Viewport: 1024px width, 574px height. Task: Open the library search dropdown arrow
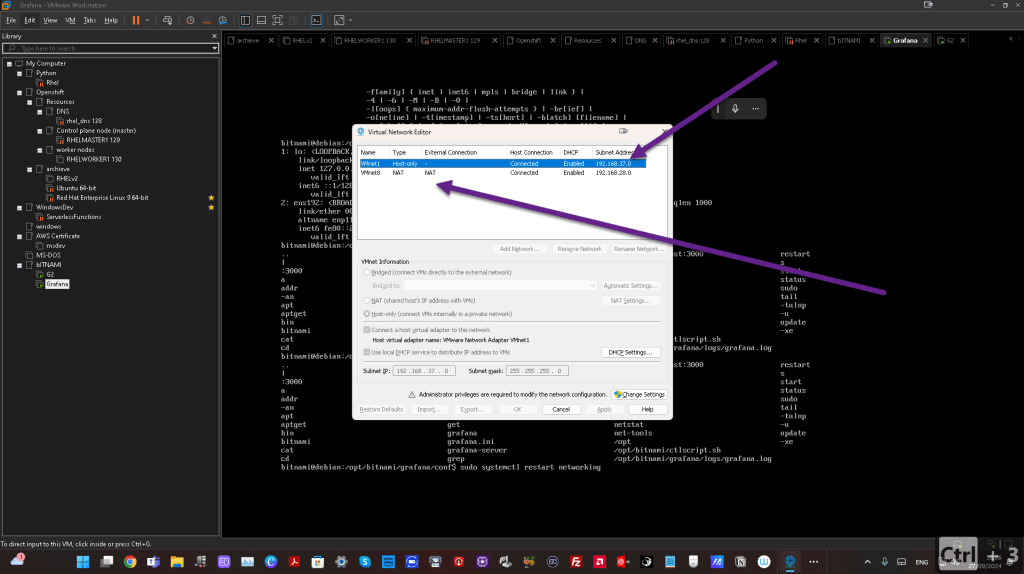click(214, 48)
